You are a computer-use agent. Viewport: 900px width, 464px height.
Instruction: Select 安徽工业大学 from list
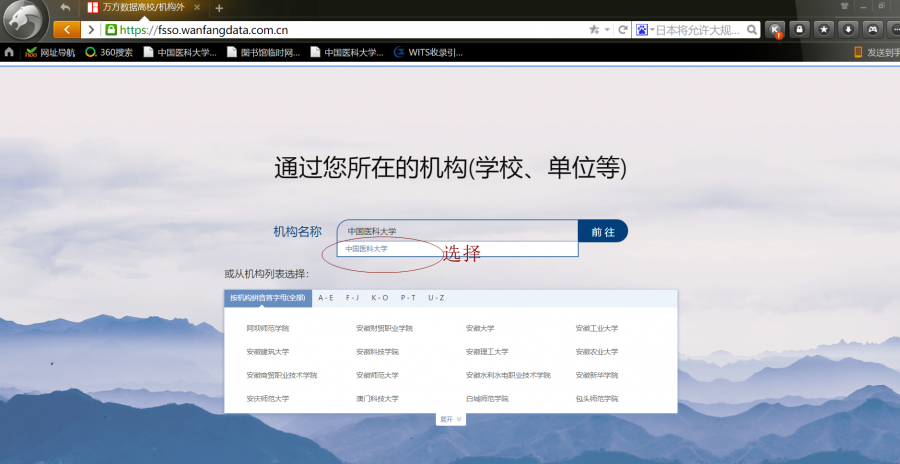(597, 328)
